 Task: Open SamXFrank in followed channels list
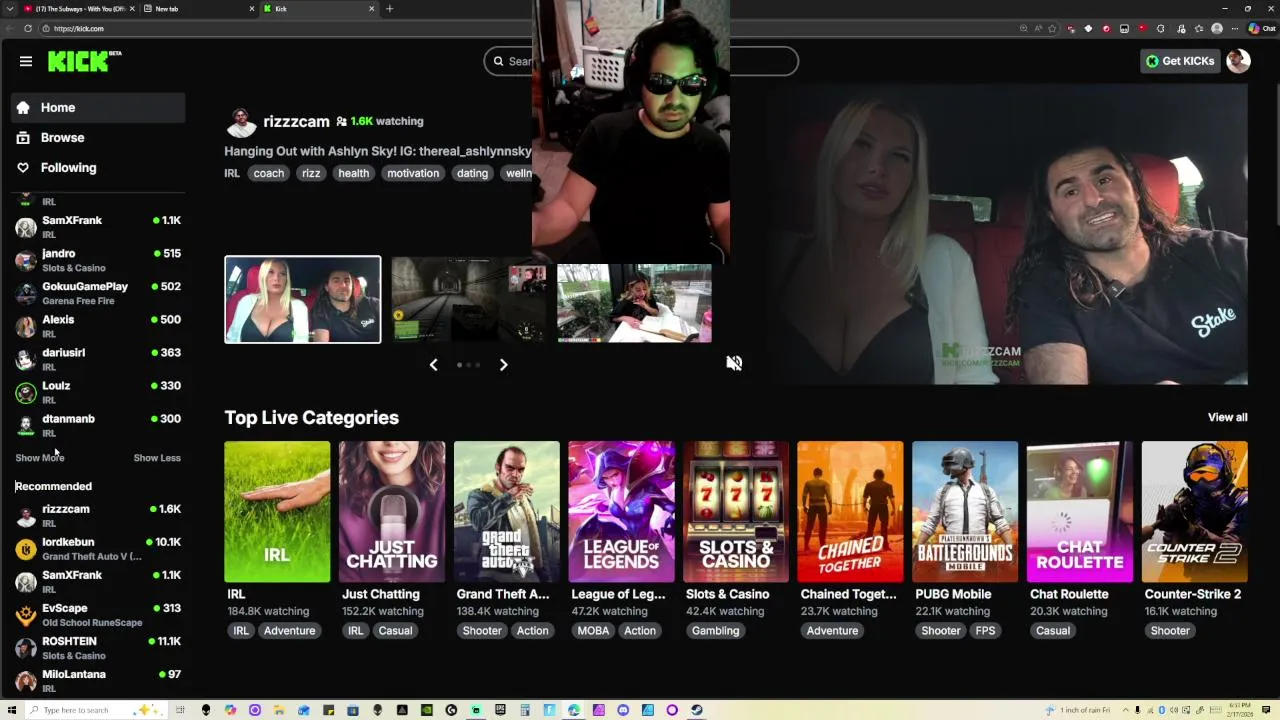(98, 227)
